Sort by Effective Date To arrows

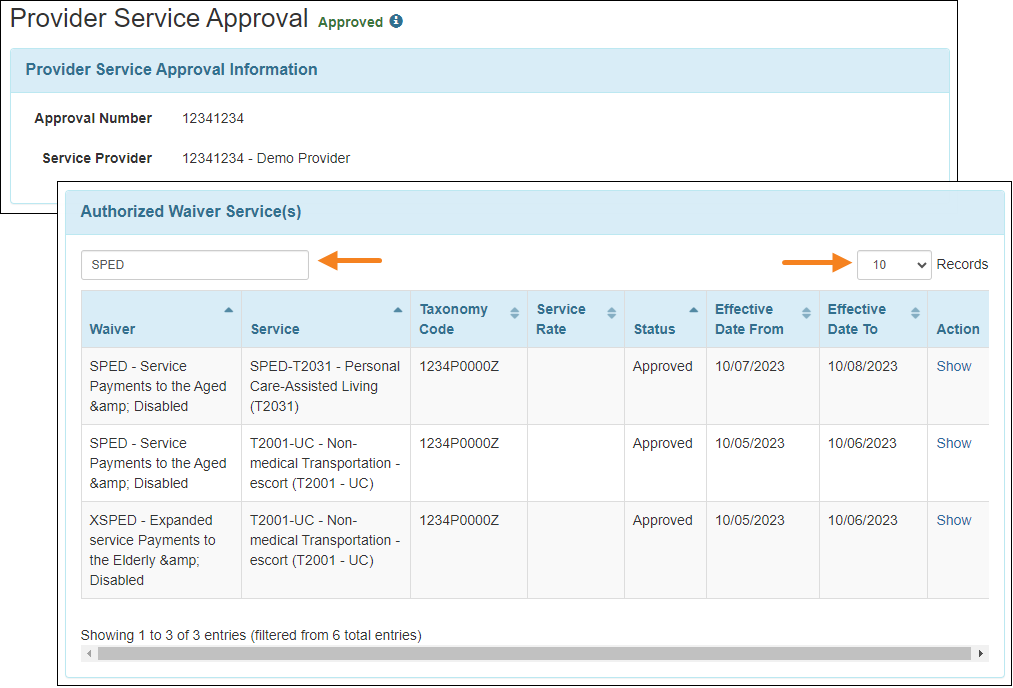pyautogui.click(x=915, y=313)
